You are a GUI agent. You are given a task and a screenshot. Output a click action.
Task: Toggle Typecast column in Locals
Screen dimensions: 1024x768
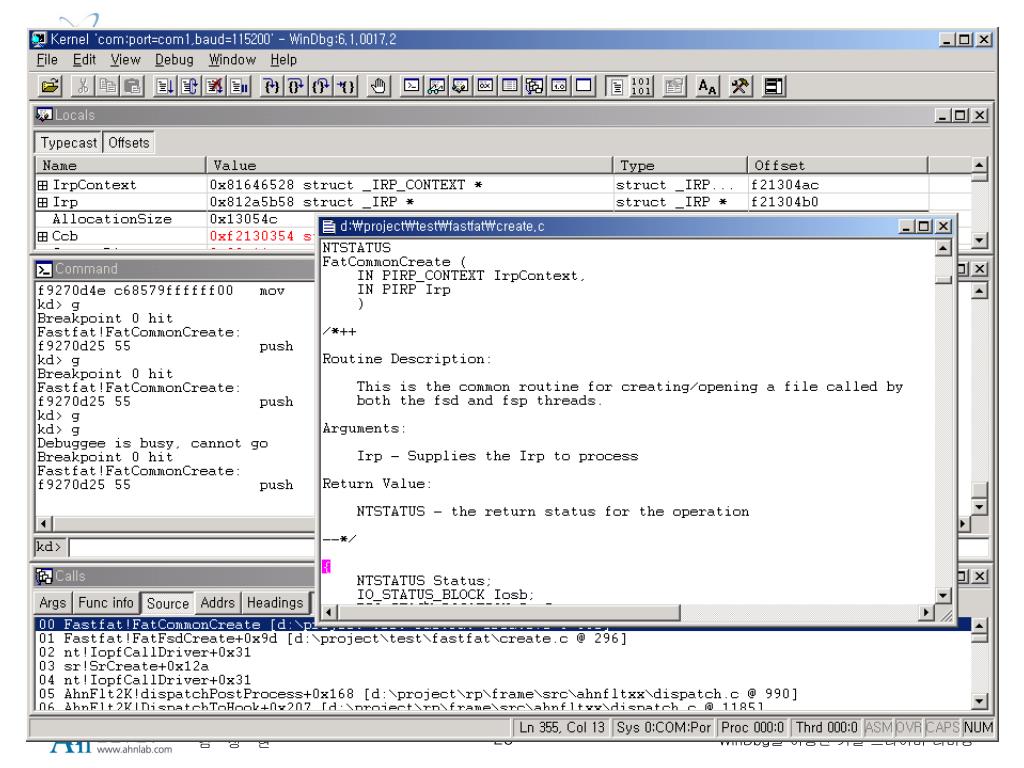coord(69,142)
